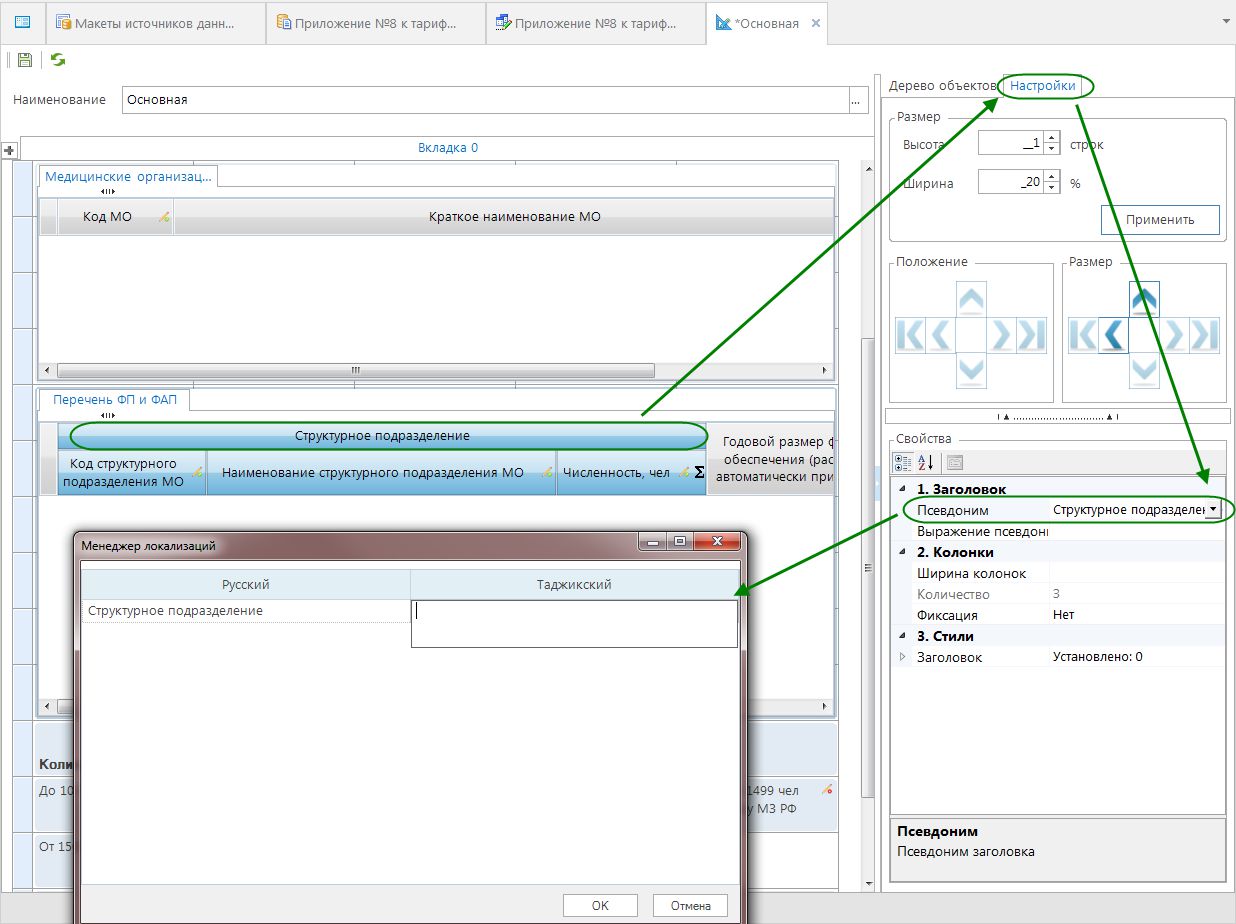
Task: Open the home panel icon tab at far left
Action: (x=22, y=22)
